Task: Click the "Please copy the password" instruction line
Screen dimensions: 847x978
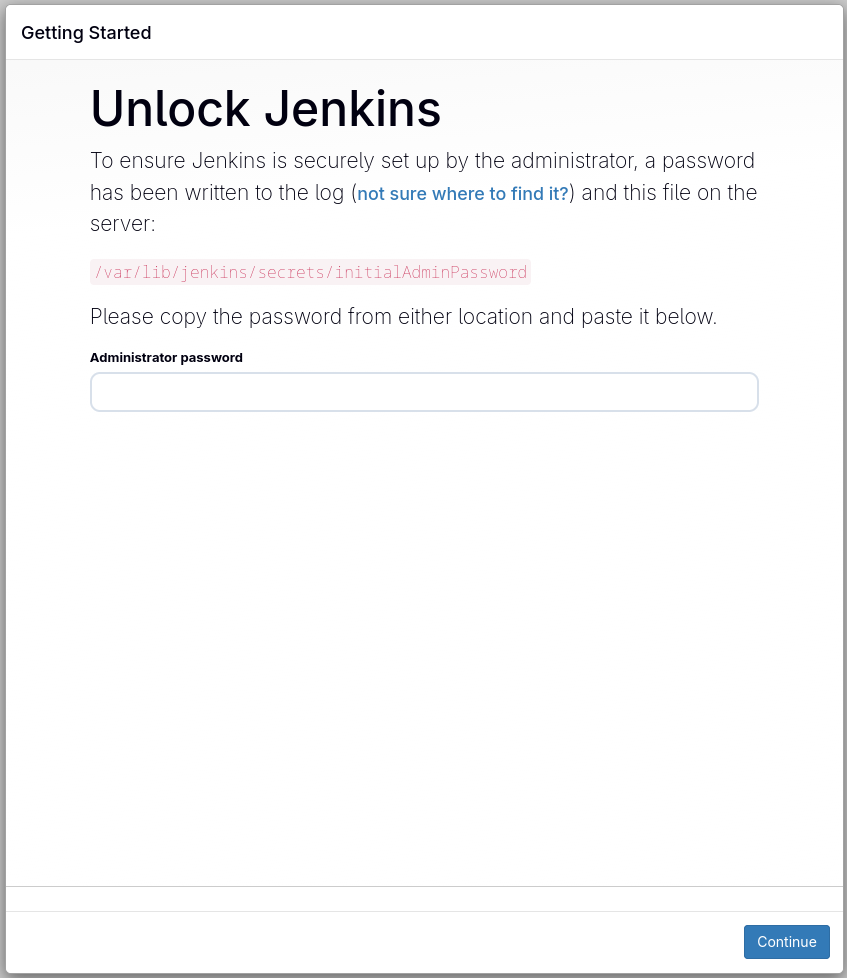Action: (403, 317)
